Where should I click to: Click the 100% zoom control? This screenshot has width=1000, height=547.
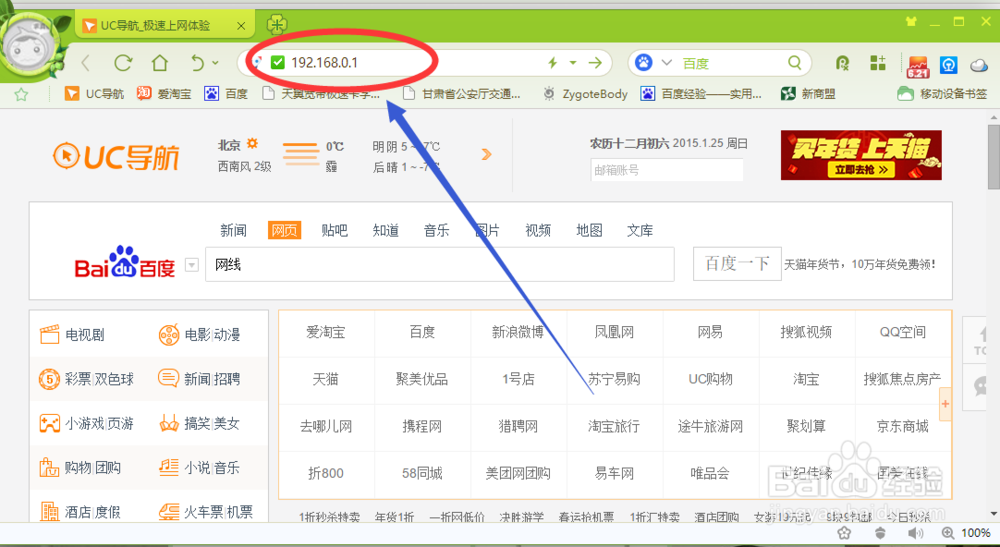tap(967, 534)
